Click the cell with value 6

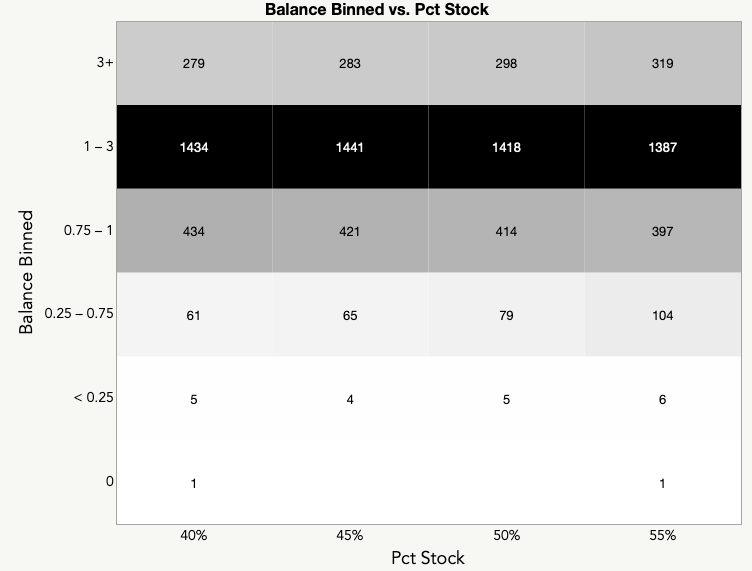[x=662, y=399]
